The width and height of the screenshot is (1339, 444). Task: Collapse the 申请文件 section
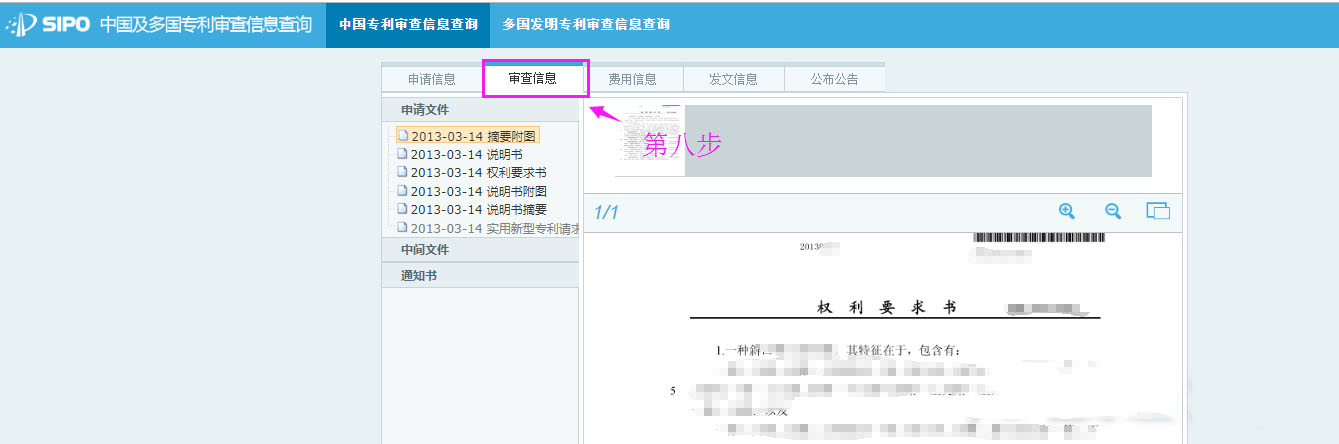tap(480, 109)
